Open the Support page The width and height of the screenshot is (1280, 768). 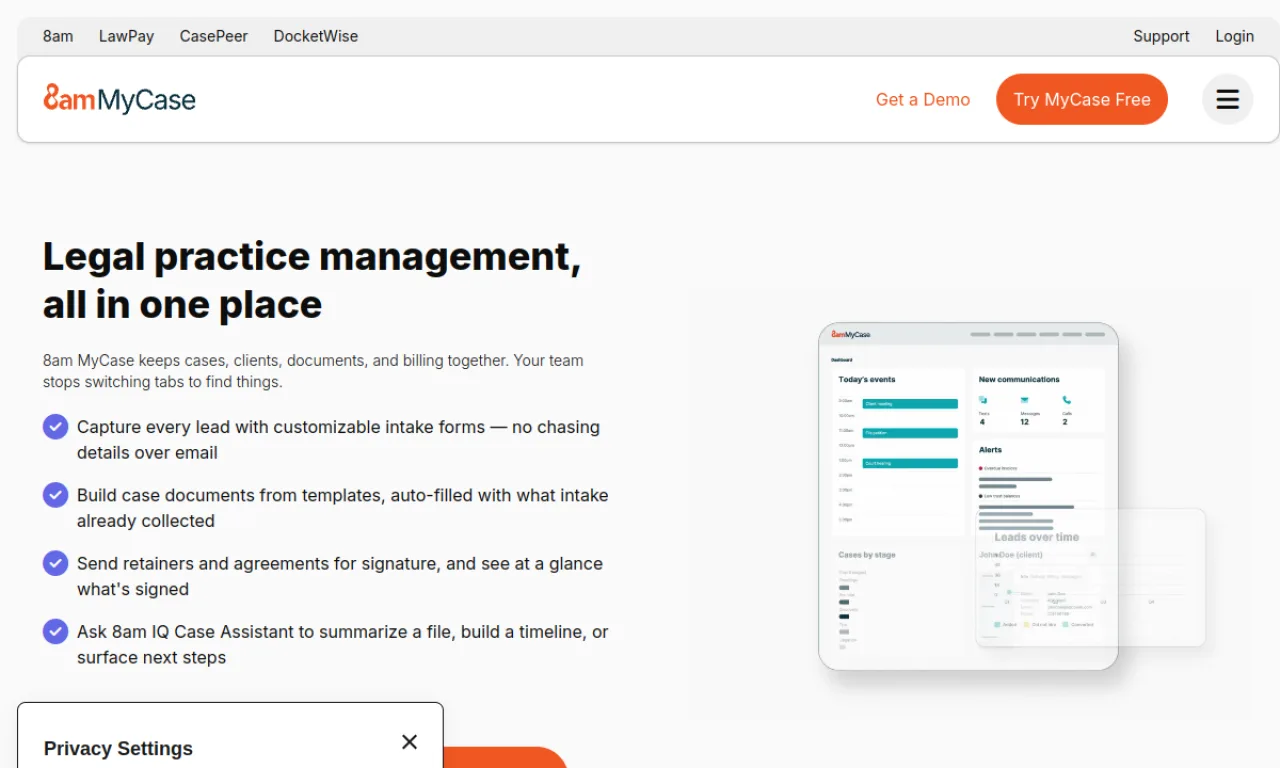click(1161, 36)
